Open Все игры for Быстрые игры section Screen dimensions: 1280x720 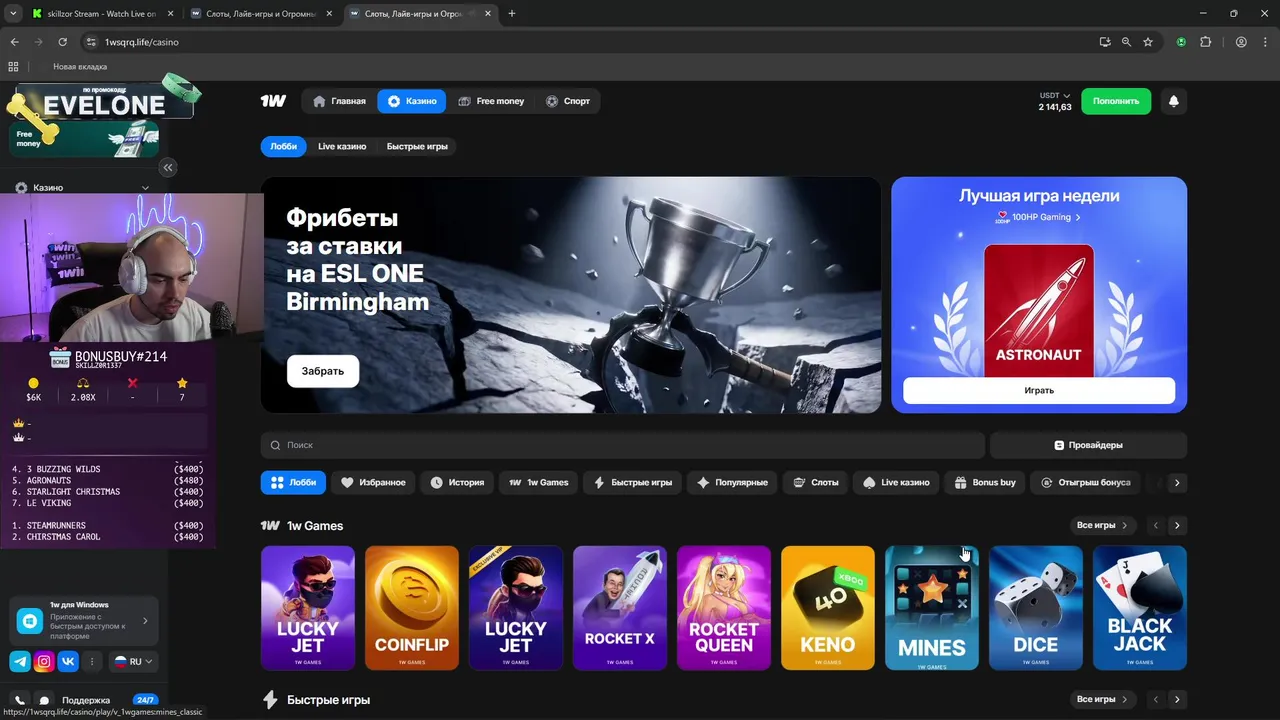click(1101, 700)
